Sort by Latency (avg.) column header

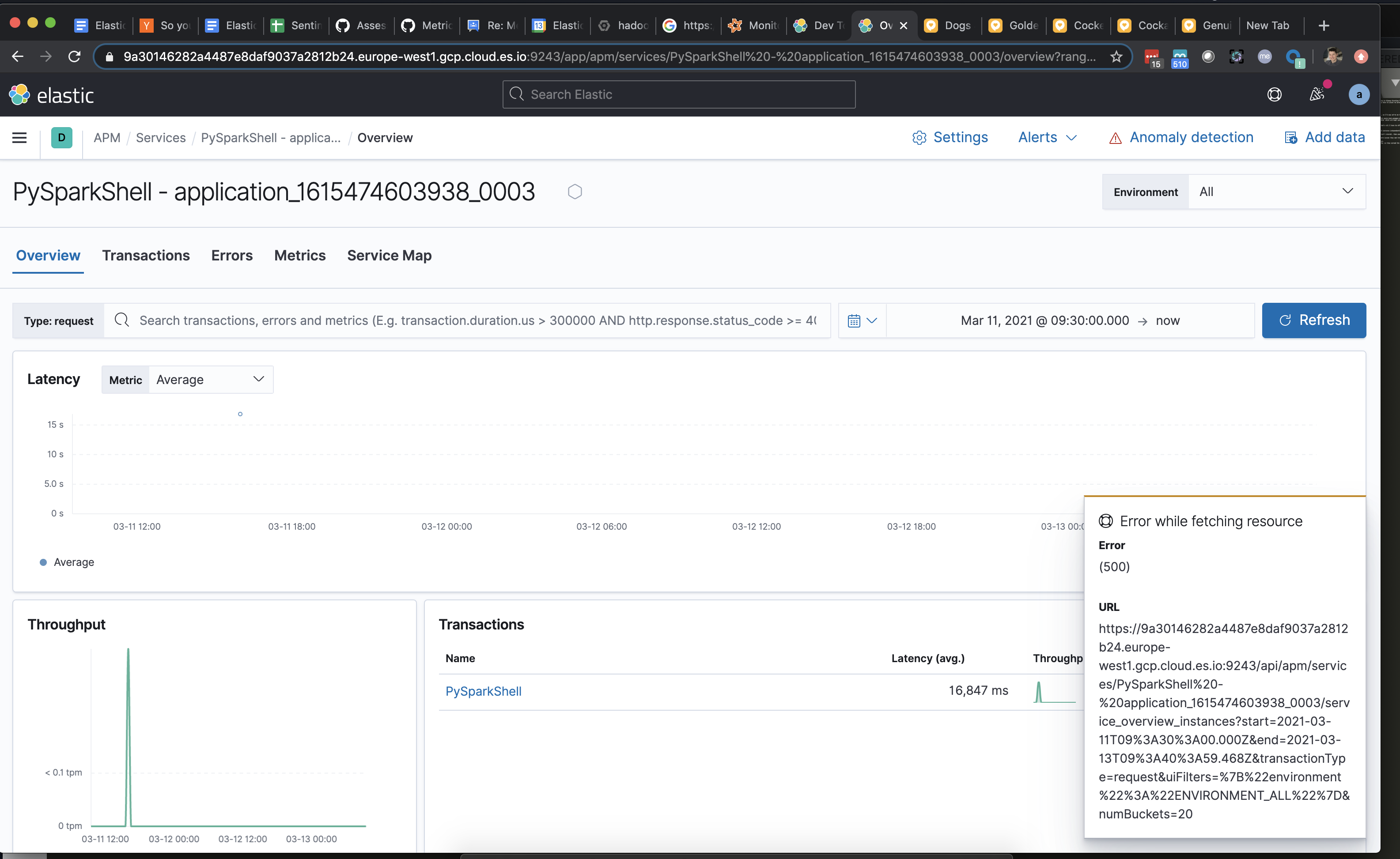pyautogui.click(x=927, y=659)
